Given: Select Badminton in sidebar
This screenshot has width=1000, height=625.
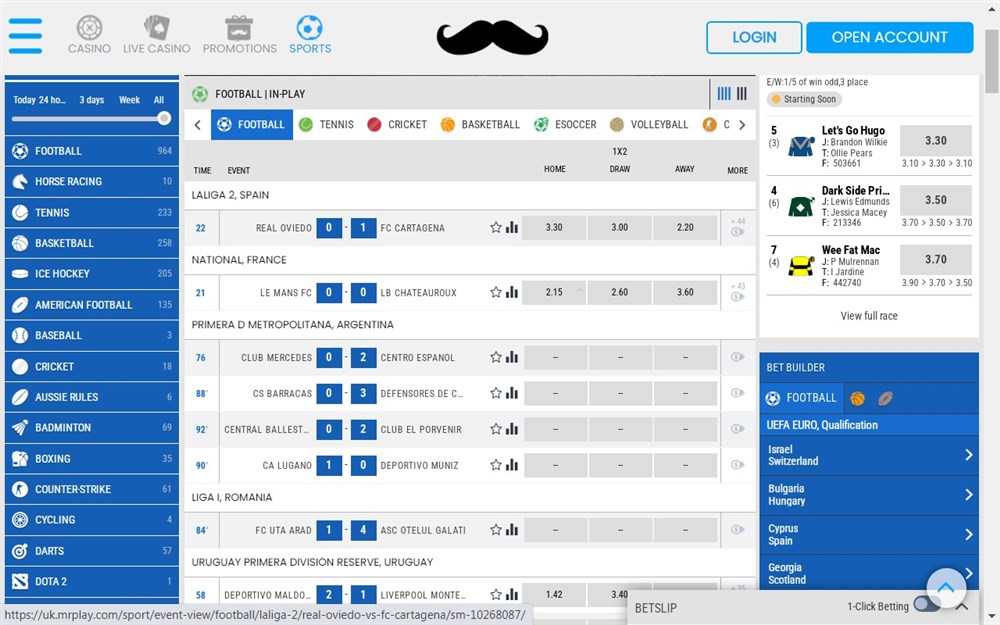Looking at the screenshot, I should pyautogui.click(x=92, y=428).
